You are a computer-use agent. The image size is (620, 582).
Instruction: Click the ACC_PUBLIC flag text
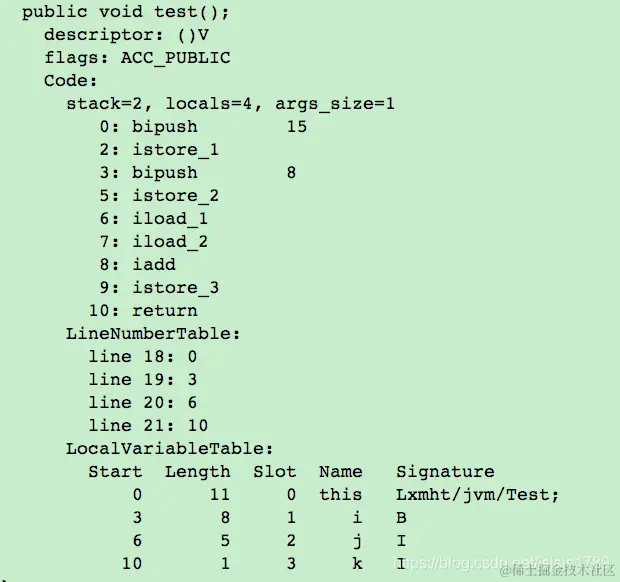click(x=175, y=59)
